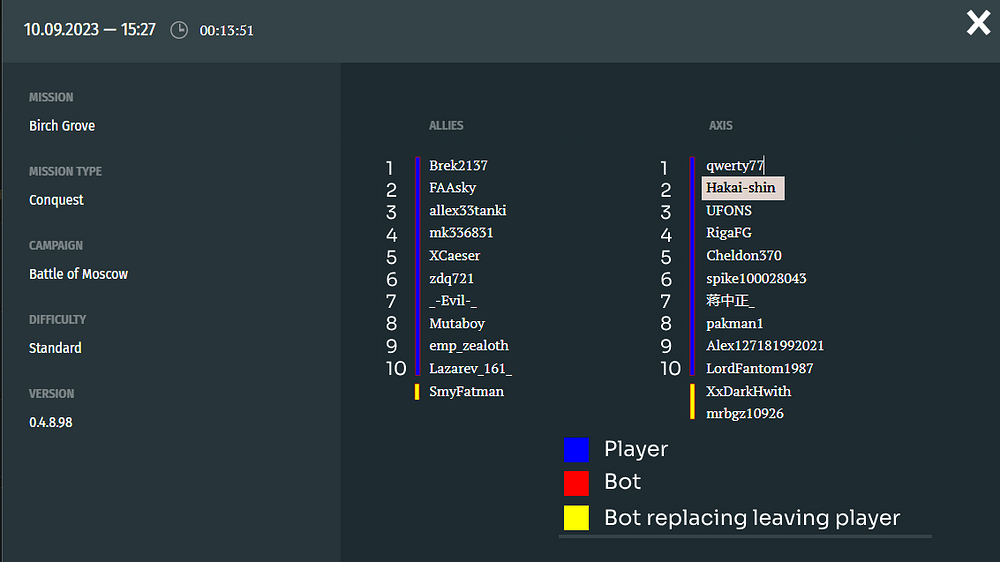This screenshot has width=1000, height=562.
Task: Select Axis replacement XxDarkHwith
Action: (x=748, y=392)
